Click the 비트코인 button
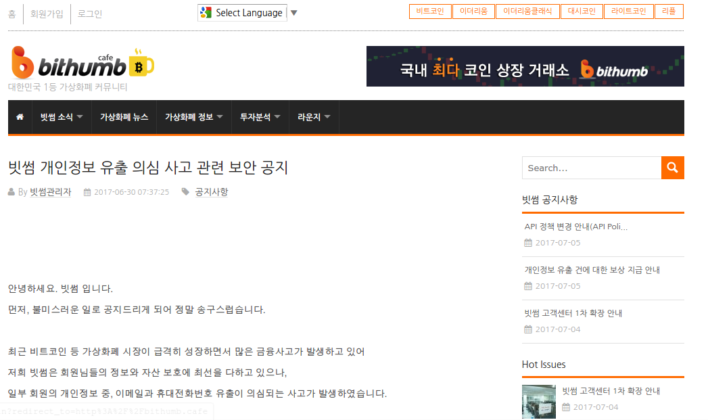Image resolution: width=708 pixels, height=420 pixels. click(430, 11)
